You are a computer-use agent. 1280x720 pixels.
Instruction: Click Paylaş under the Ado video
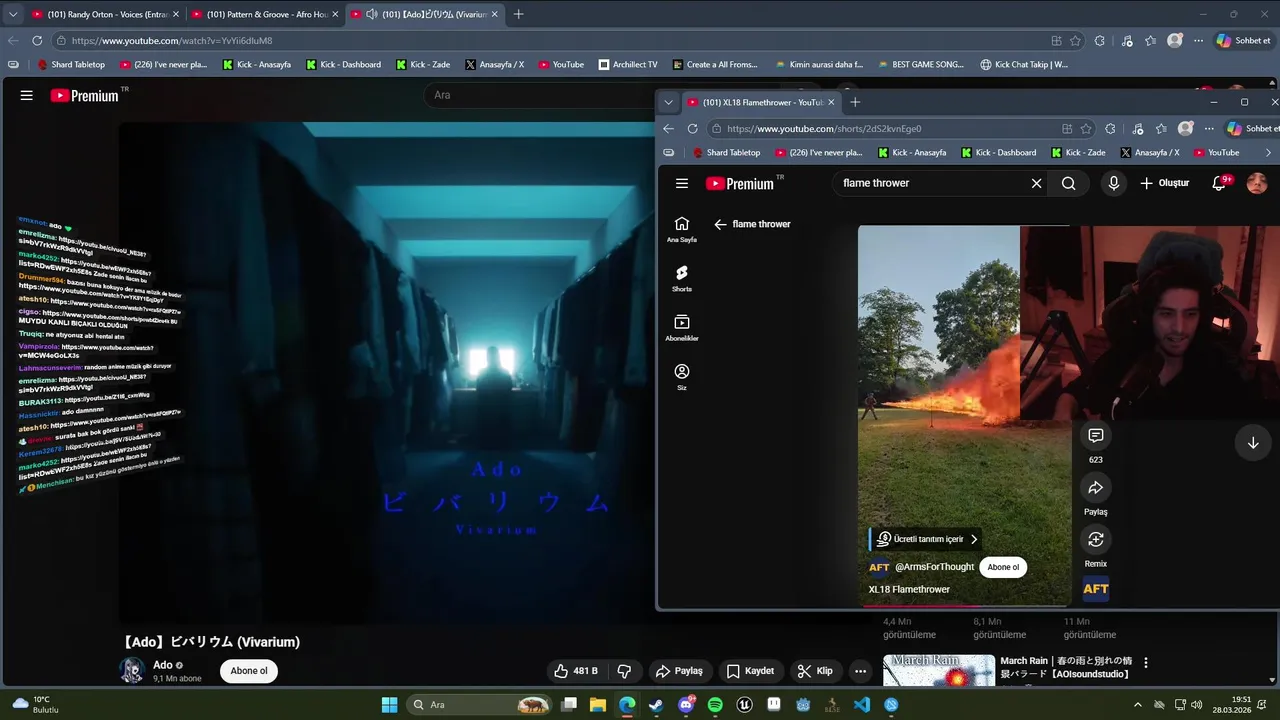point(679,671)
